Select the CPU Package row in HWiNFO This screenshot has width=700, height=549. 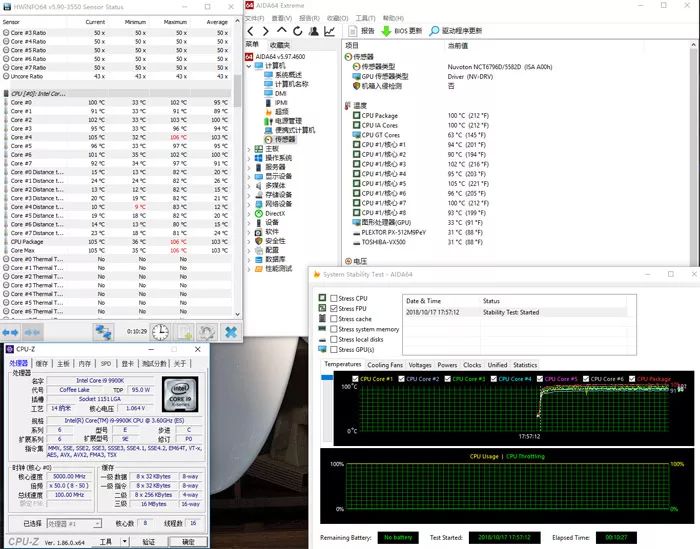116,242
